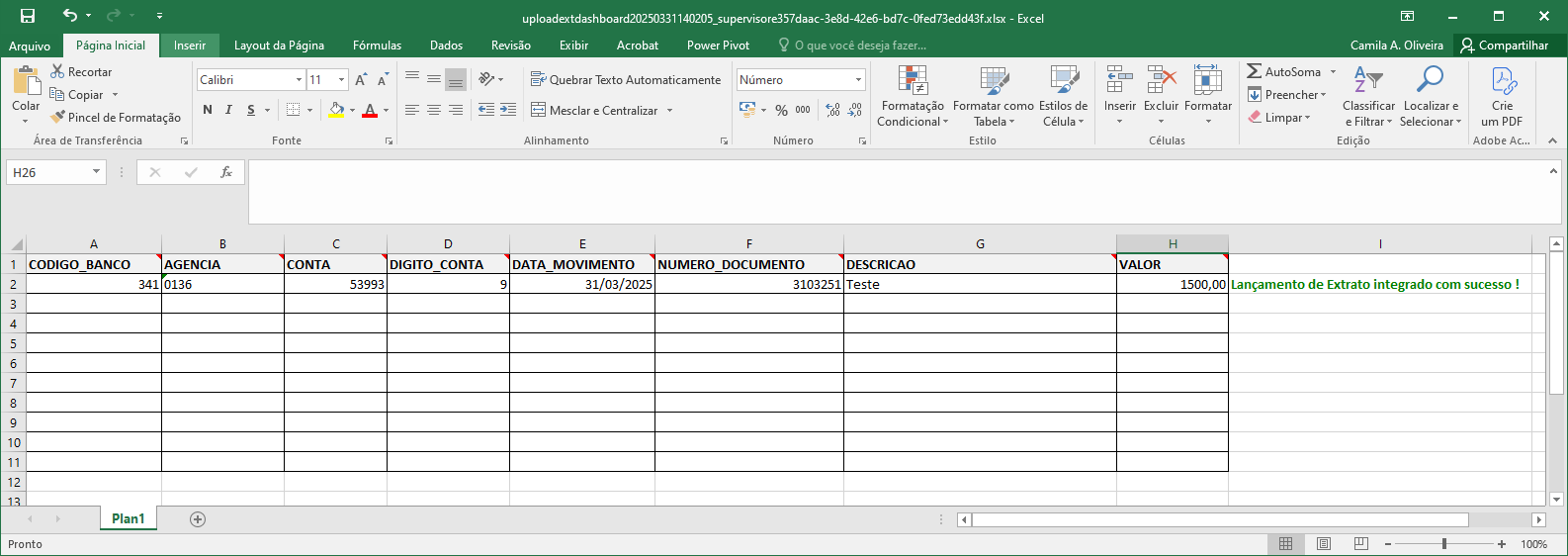Select the Plan1 sheet tab
The height and width of the screenshot is (556, 1568).
point(129,518)
